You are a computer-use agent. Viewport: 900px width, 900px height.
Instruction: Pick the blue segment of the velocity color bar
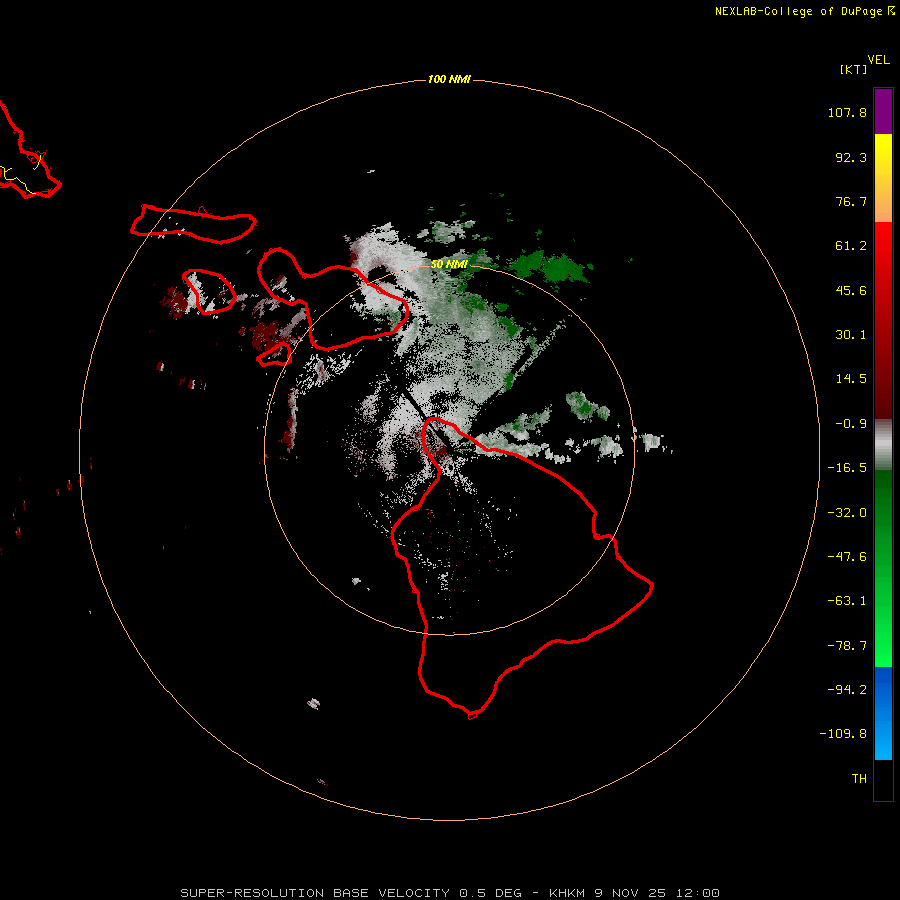point(883,713)
